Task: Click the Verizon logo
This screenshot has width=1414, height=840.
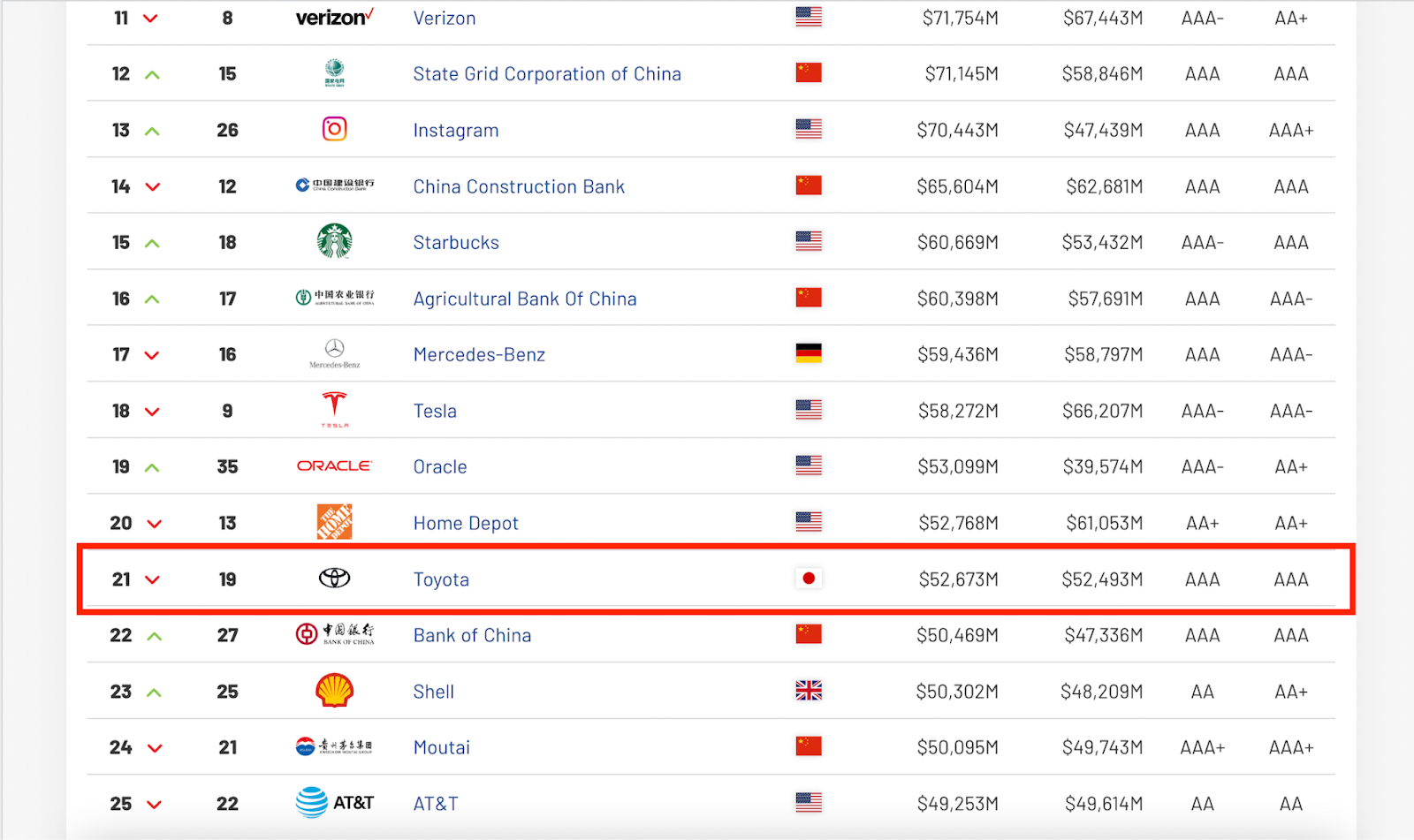Action: pyautogui.click(x=334, y=18)
